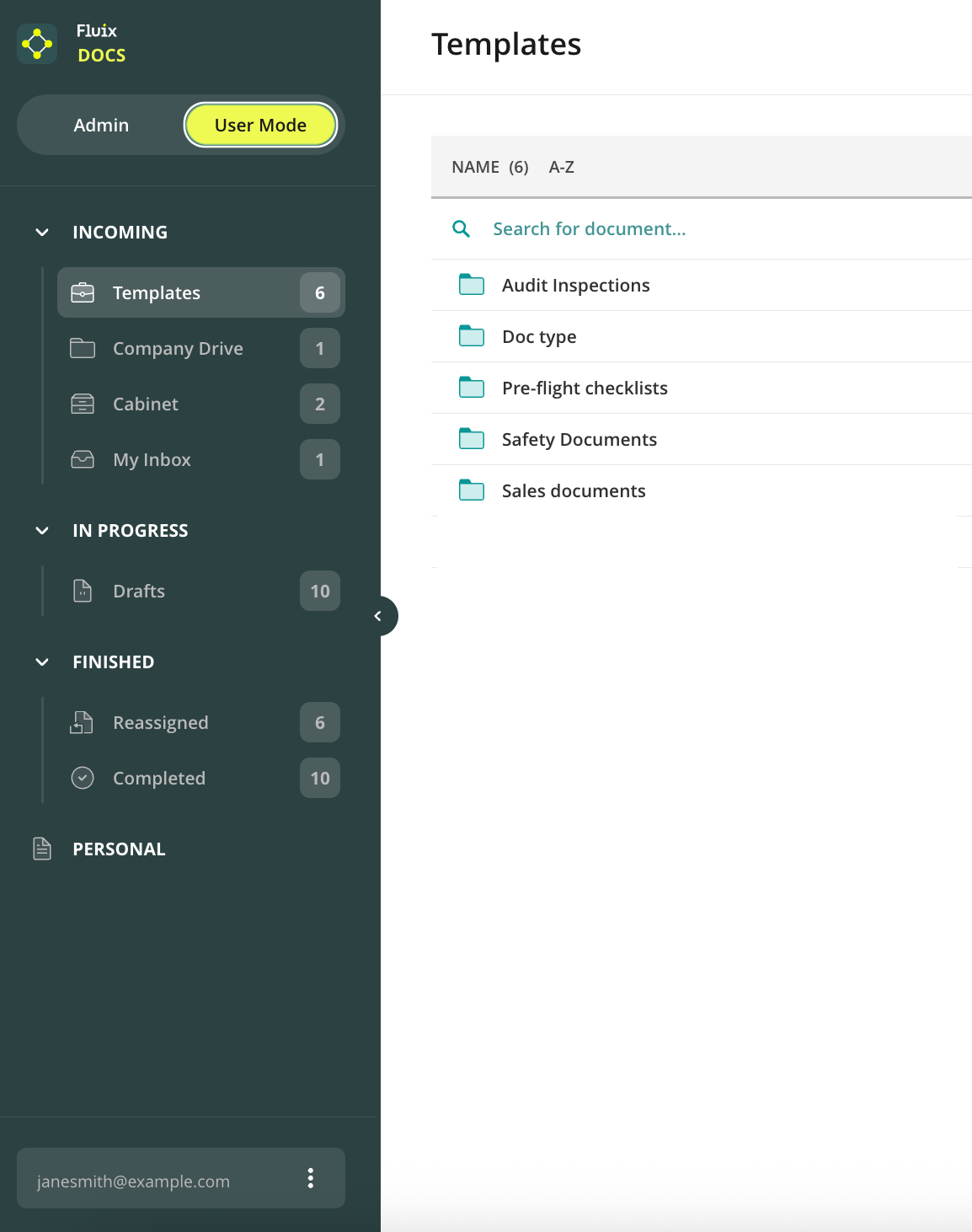The image size is (972, 1232).
Task: Click the Cabinet drawer icon
Action: [83, 404]
